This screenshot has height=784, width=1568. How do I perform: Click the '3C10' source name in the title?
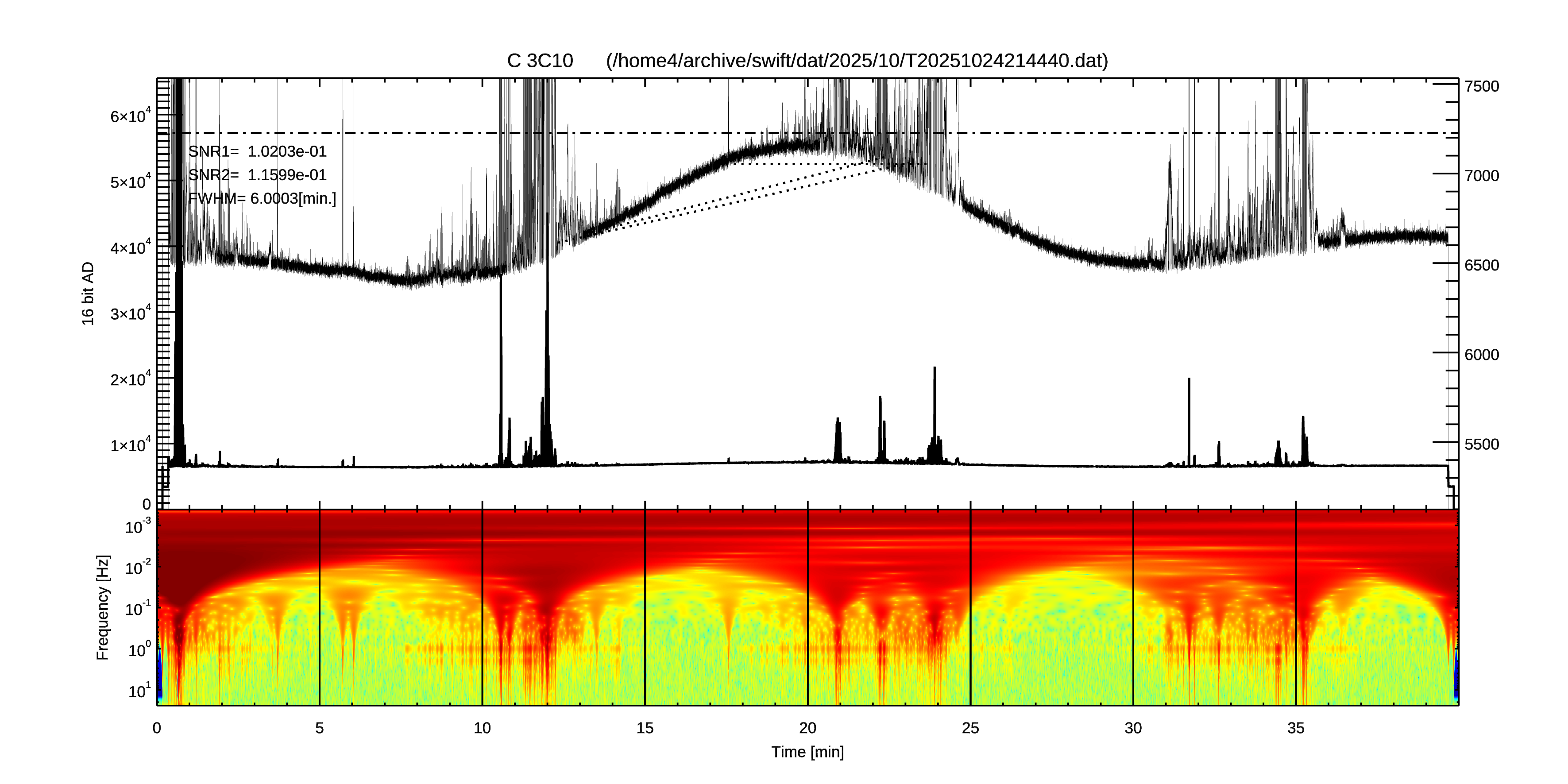[550, 61]
